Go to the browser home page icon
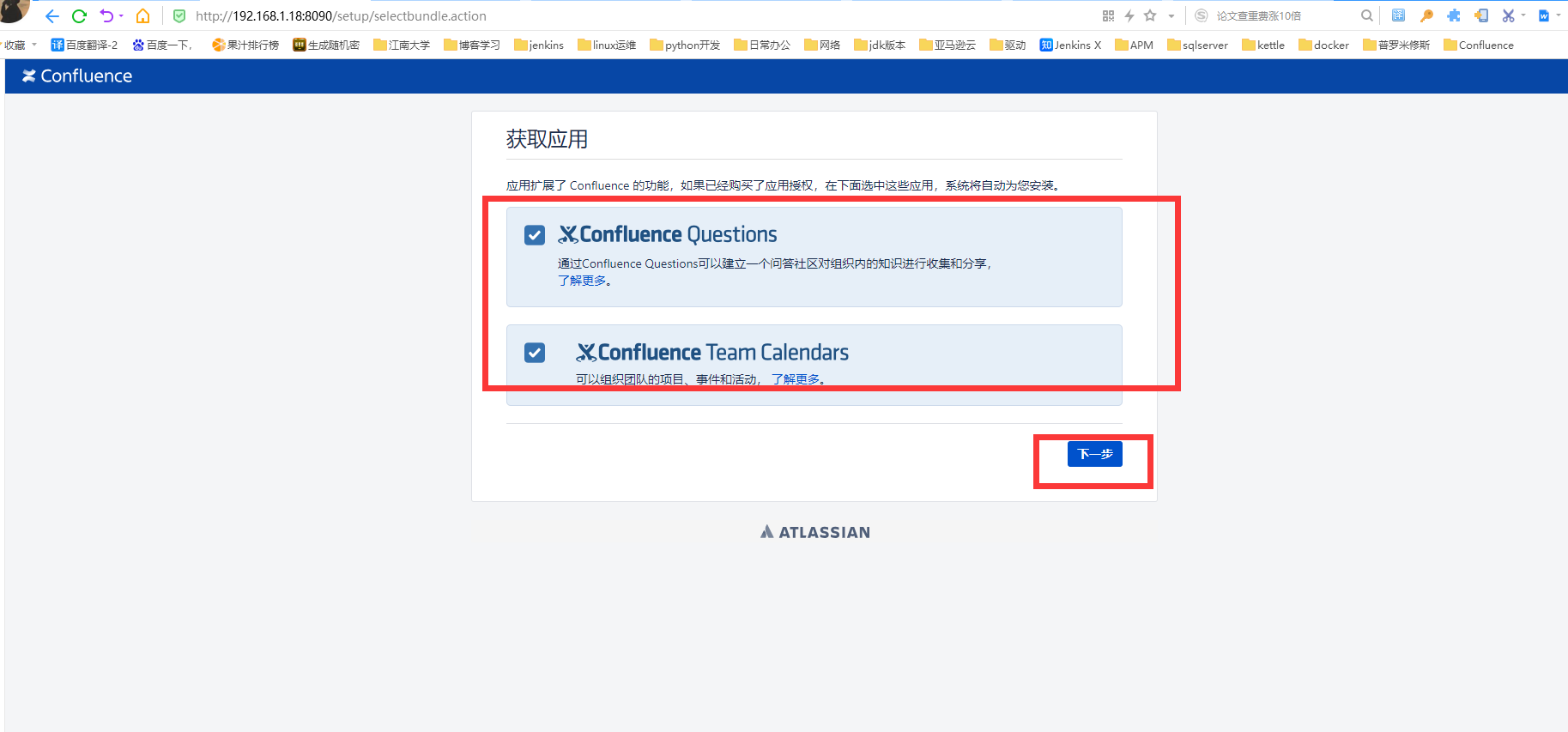1568x732 pixels. click(x=143, y=16)
